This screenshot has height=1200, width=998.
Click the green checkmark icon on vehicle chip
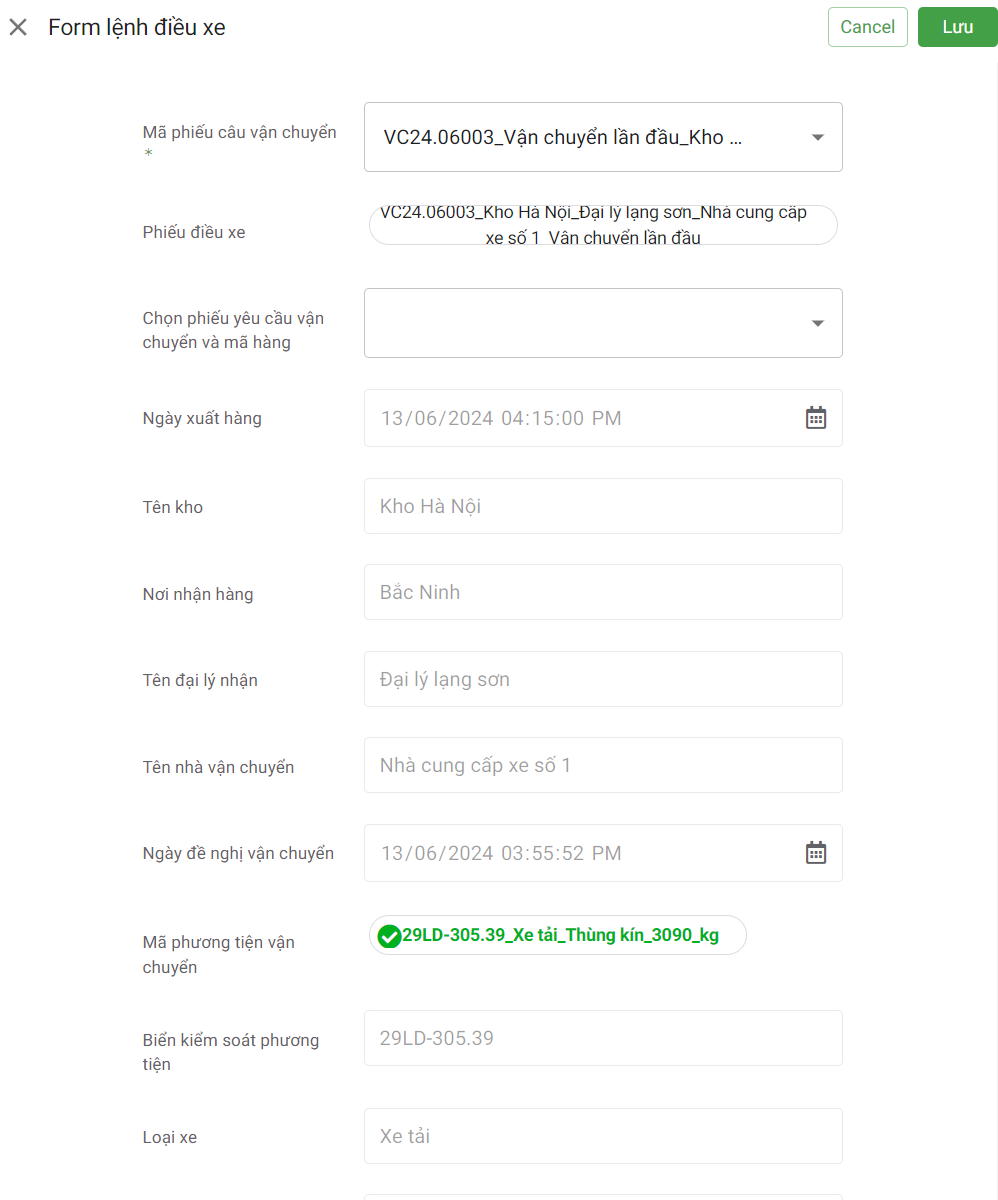pos(389,936)
